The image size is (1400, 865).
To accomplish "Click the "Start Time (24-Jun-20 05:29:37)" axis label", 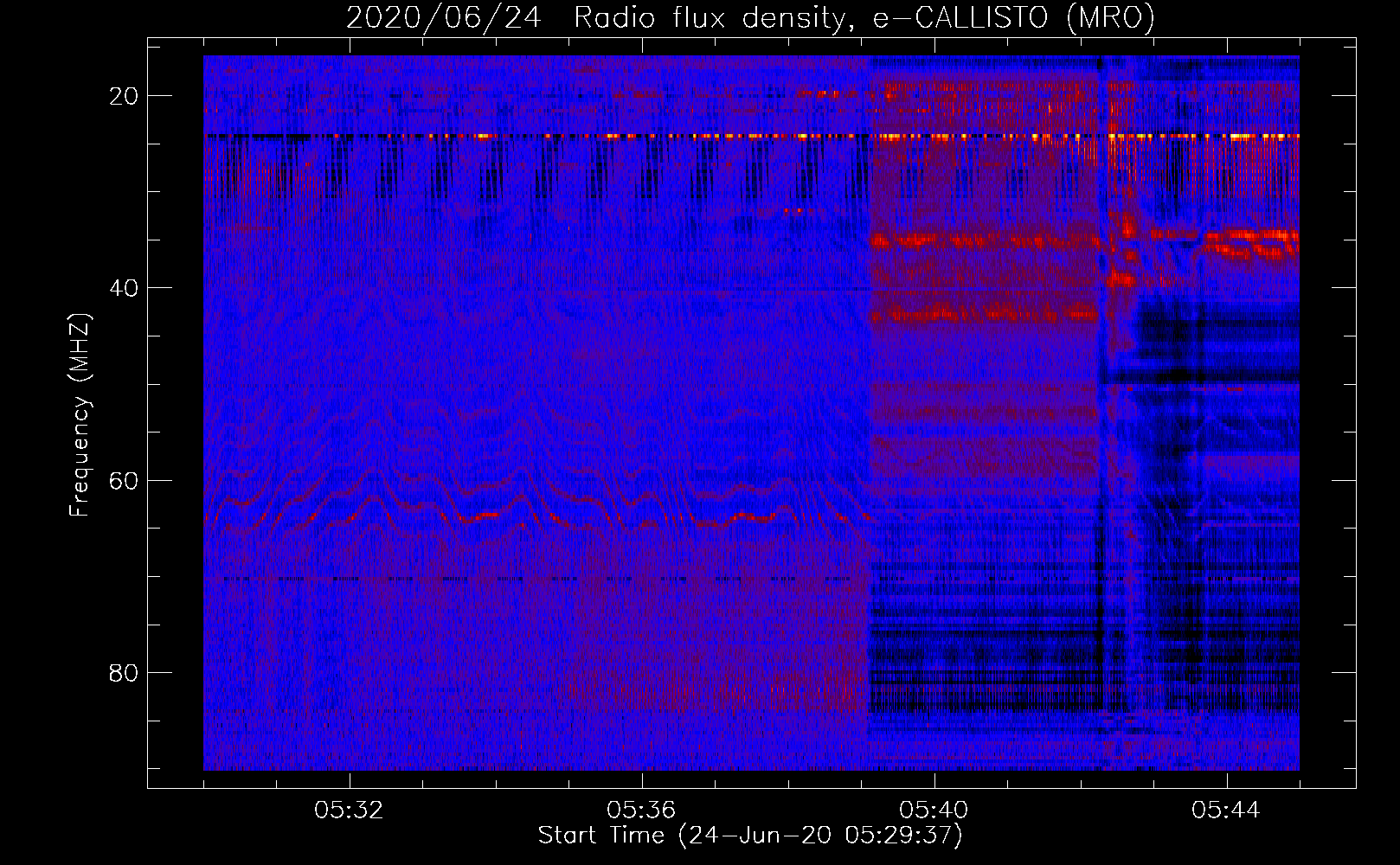I will coord(750,836).
